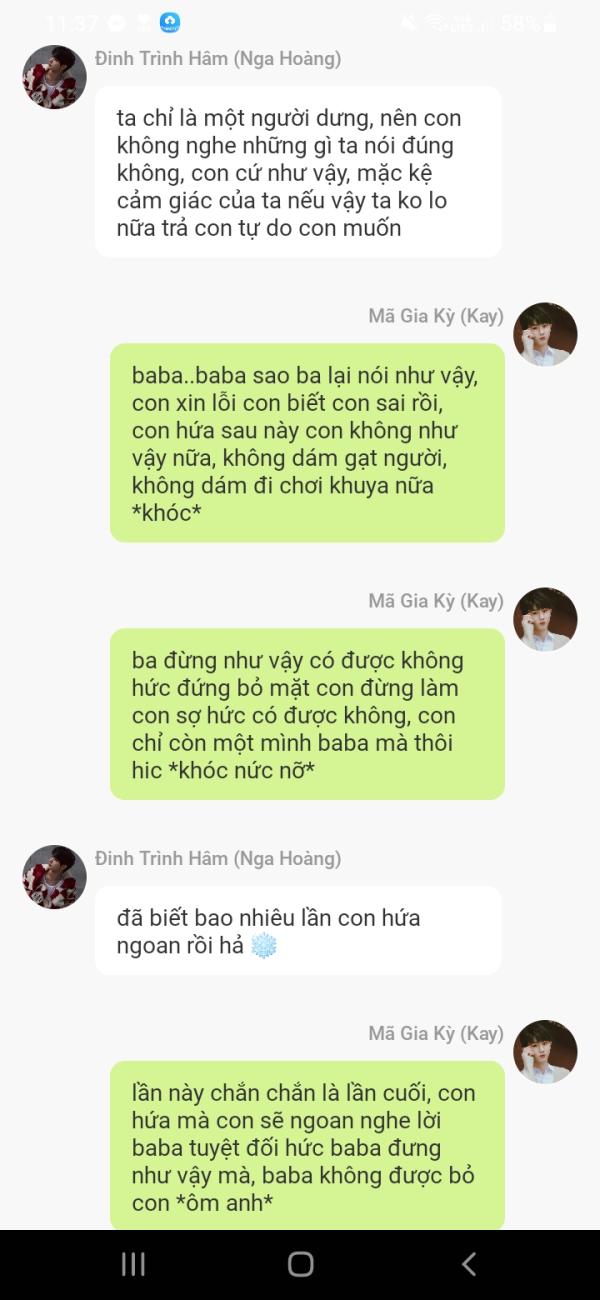Tap the Android back button
The width and height of the screenshot is (600, 1300).
click(468, 1264)
